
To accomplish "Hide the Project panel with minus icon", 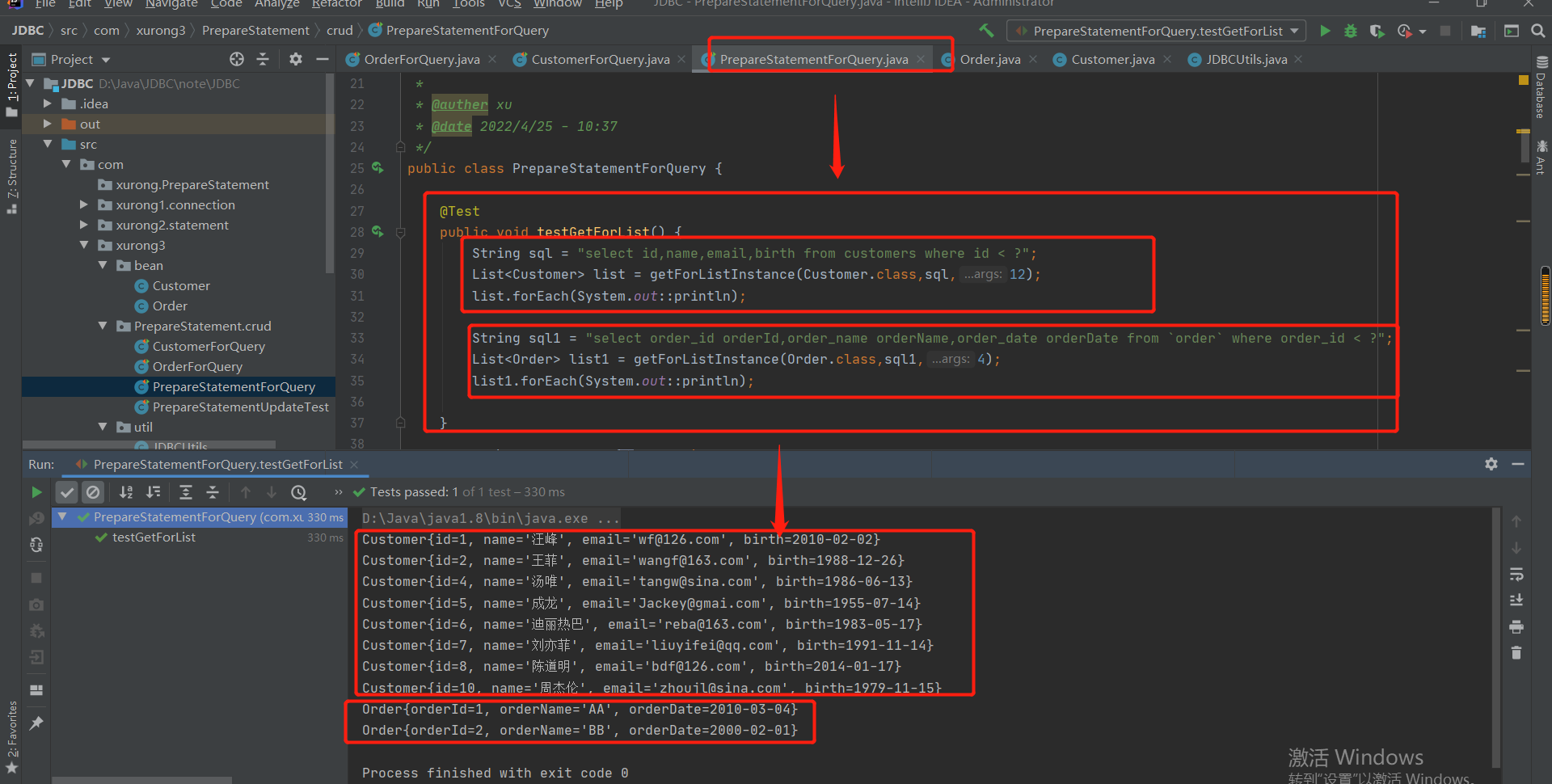I will click(322, 59).
